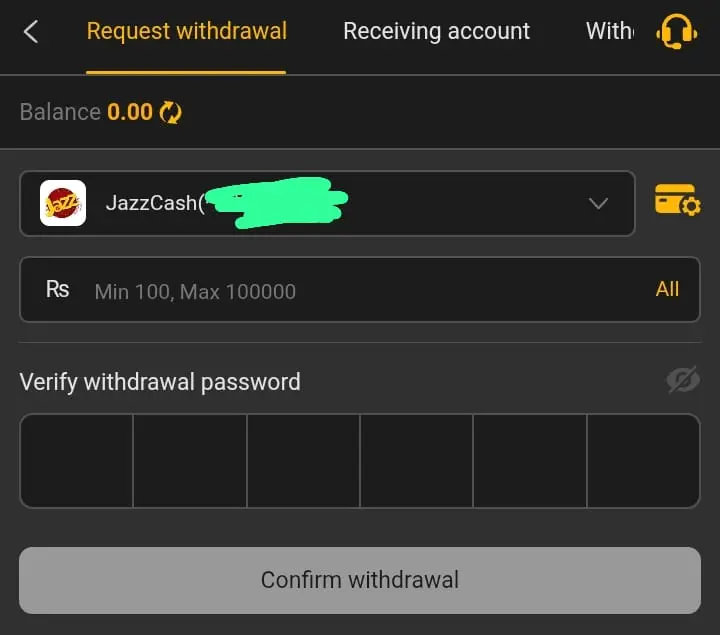Expand the account dropdown chevron arrow
The width and height of the screenshot is (720, 635).
[598, 204]
